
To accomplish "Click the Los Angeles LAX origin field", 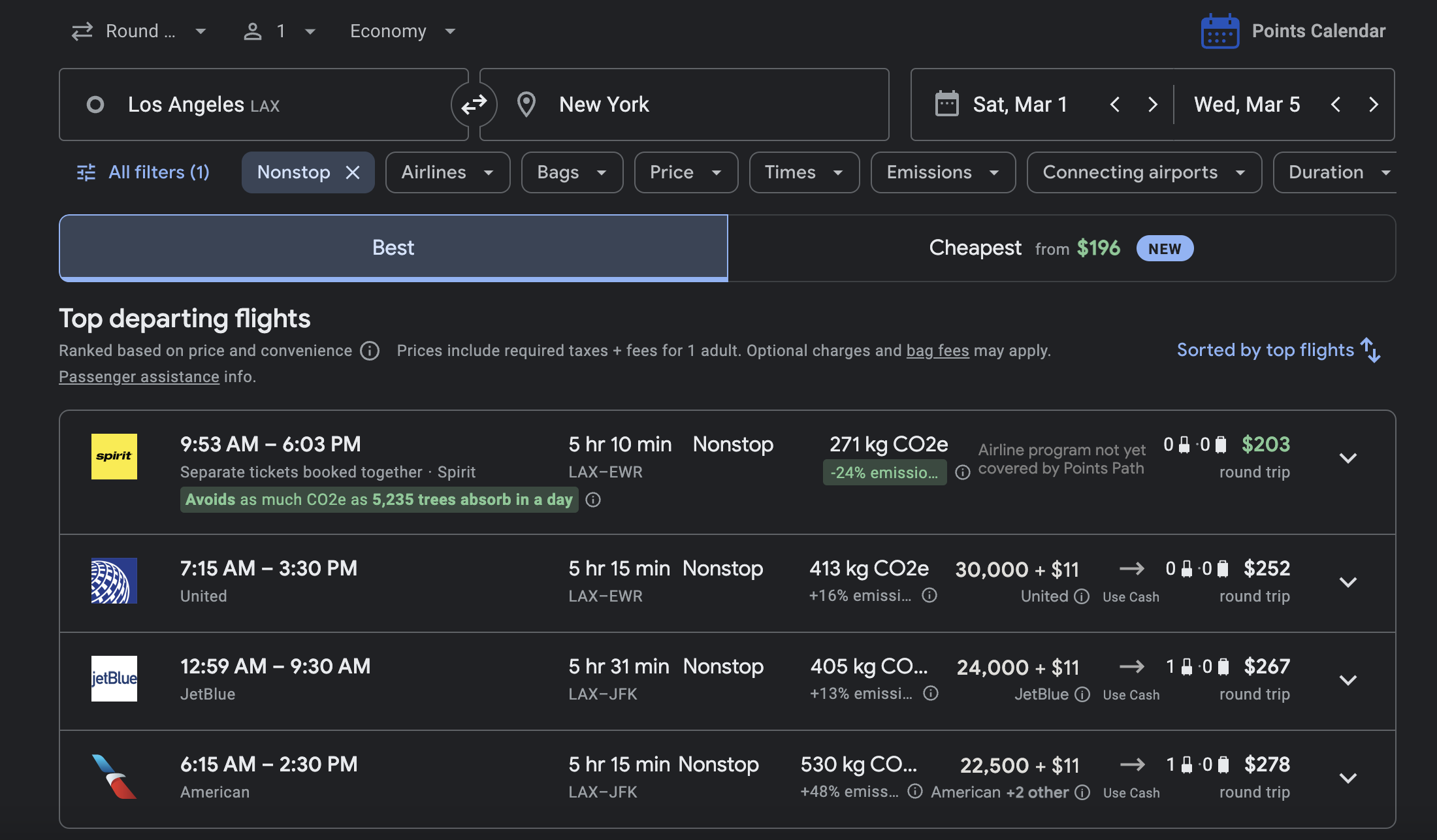I will pos(264,105).
